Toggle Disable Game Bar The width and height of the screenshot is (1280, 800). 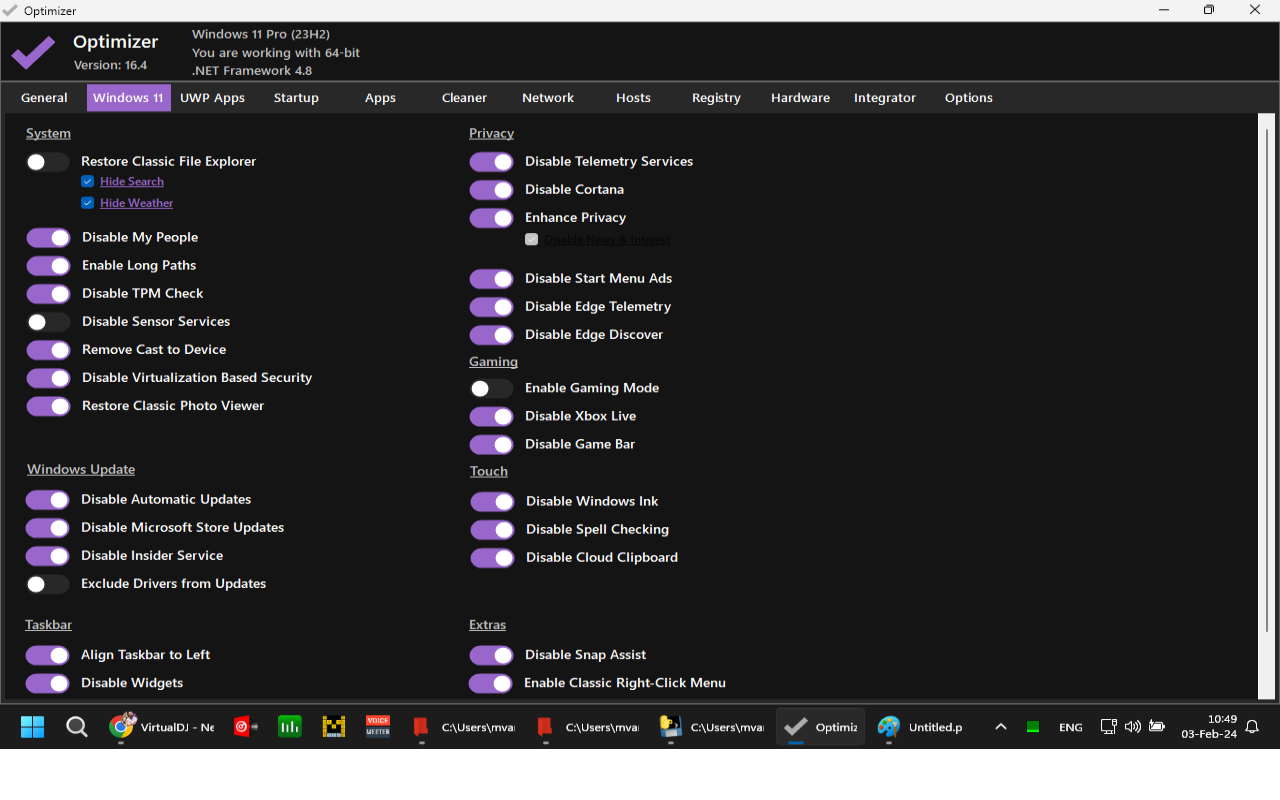tap(491, 444)
